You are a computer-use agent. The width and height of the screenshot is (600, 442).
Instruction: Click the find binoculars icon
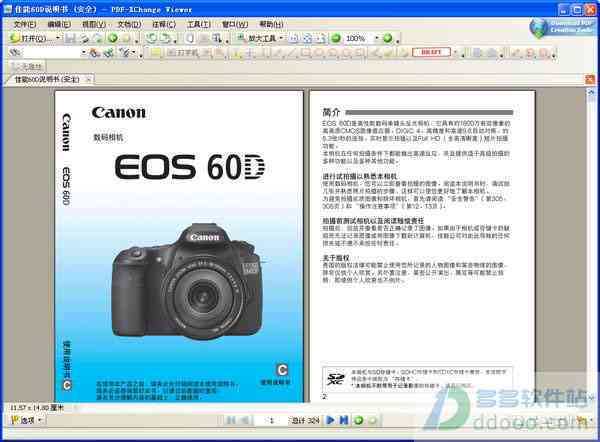click(x=15, y=52)
